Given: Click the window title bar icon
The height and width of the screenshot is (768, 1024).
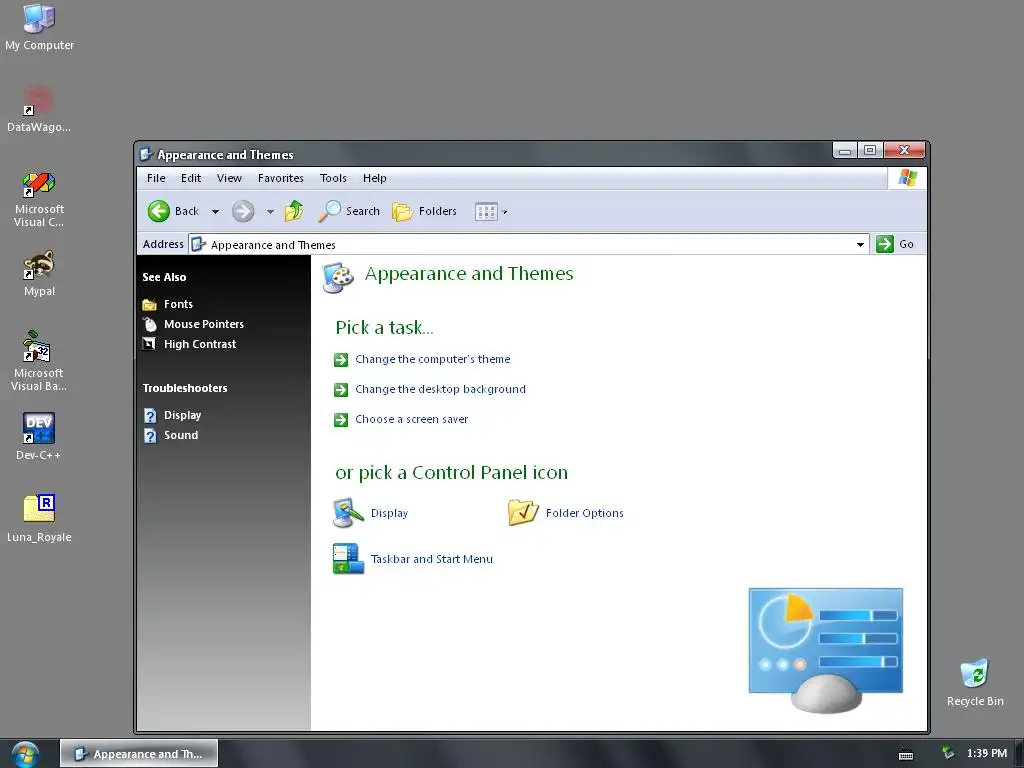Looking at the screenshot, I should click(x=146, y=154).
